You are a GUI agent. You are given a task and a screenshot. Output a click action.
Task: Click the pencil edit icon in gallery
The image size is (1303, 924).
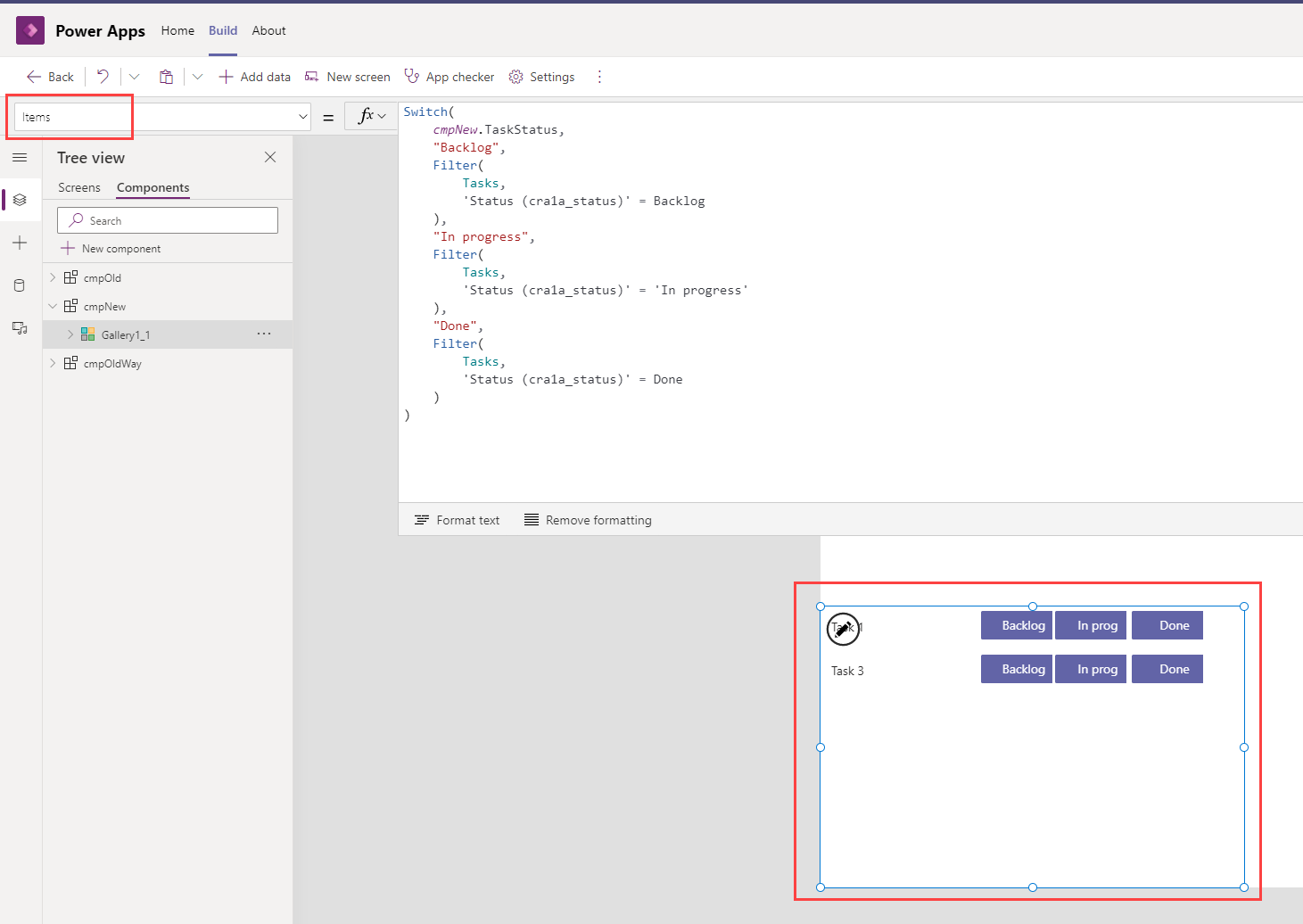(843, 629)
